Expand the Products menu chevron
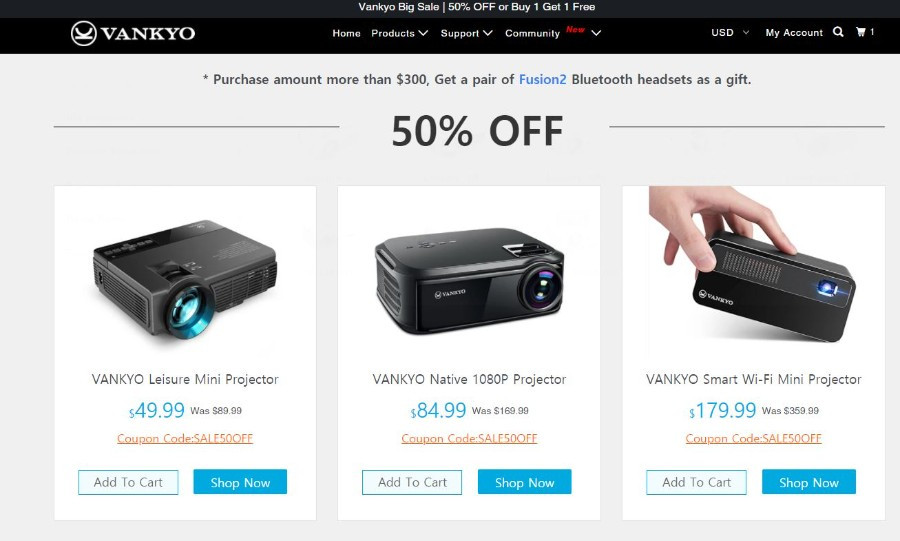Viewport: 900px width, 541px height. coord(423,33)
